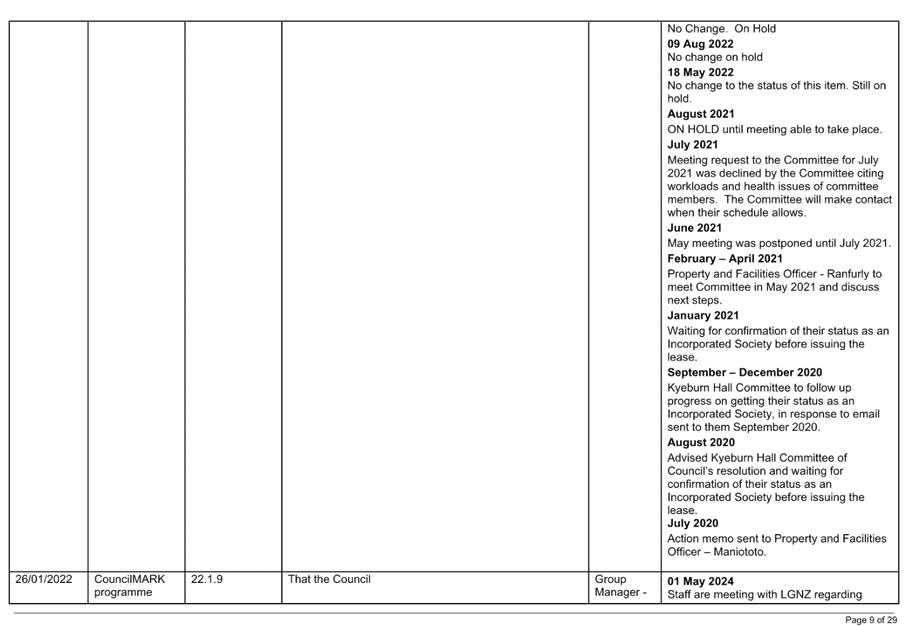Click the 26/01/2022 meeting date cell
Screen dimensions: 907x626
(x=43, y=580)
